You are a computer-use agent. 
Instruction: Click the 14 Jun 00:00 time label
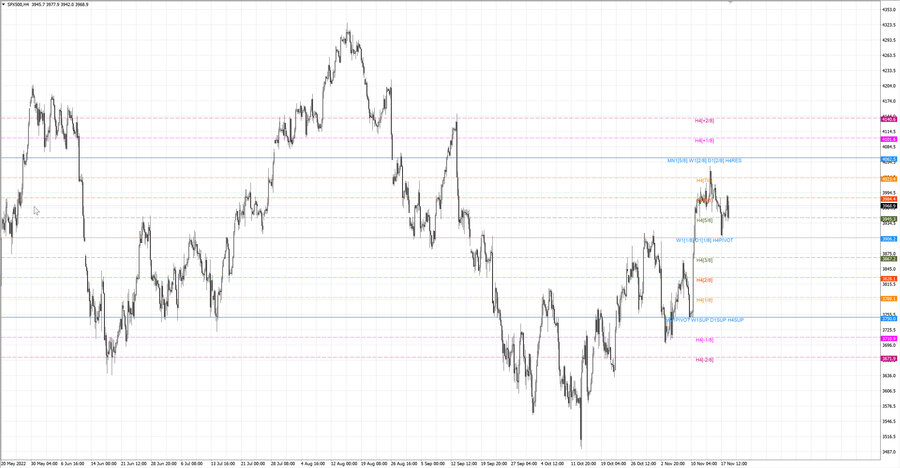click(x=104, y=463)
